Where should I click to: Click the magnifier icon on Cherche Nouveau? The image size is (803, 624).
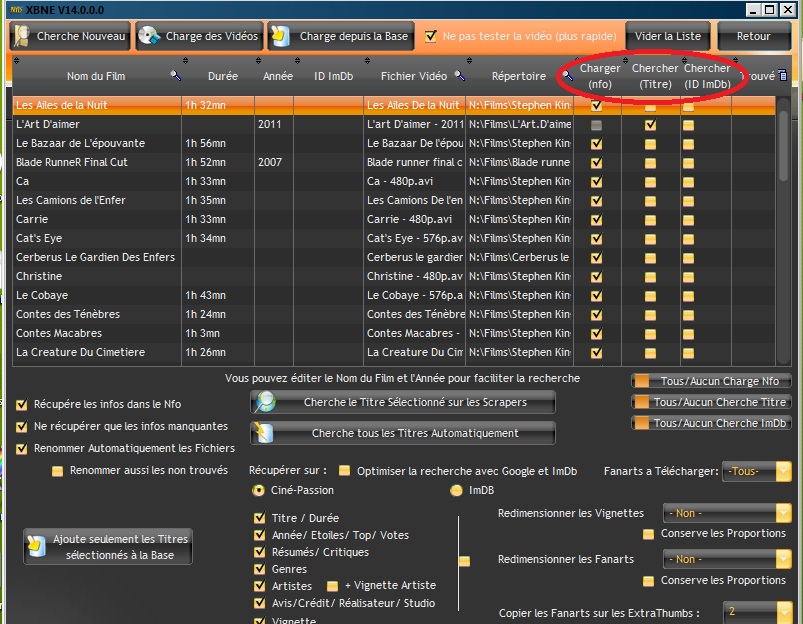[24, 37]
